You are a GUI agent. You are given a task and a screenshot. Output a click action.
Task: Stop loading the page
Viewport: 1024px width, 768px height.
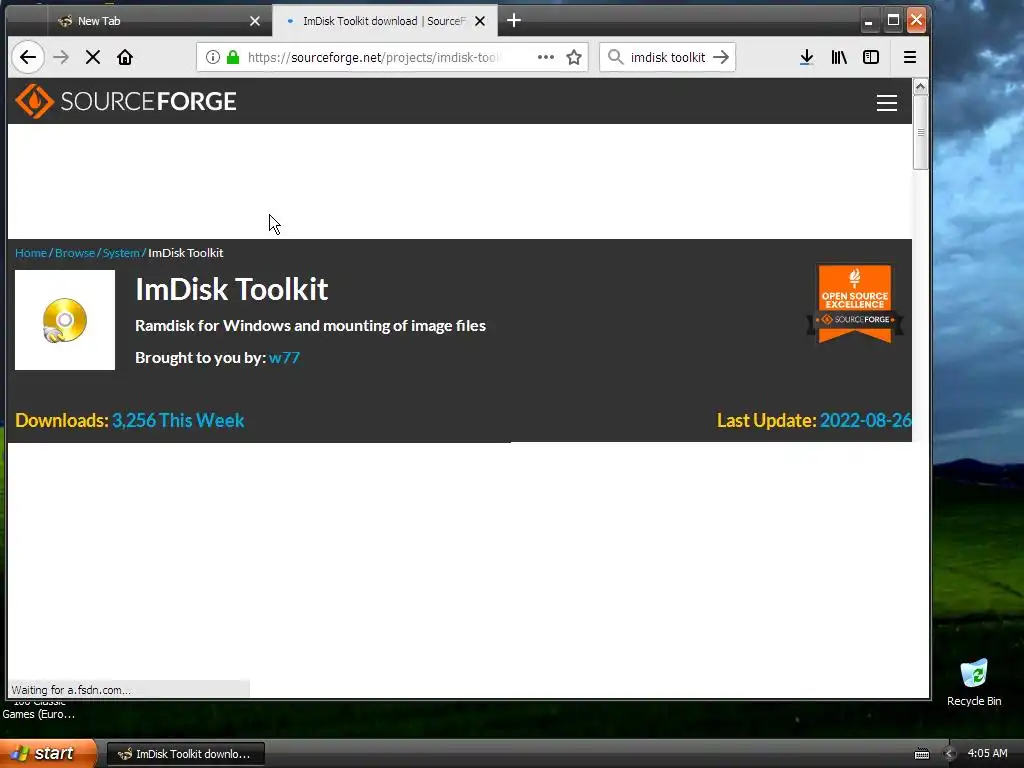[x=93, y=57]
